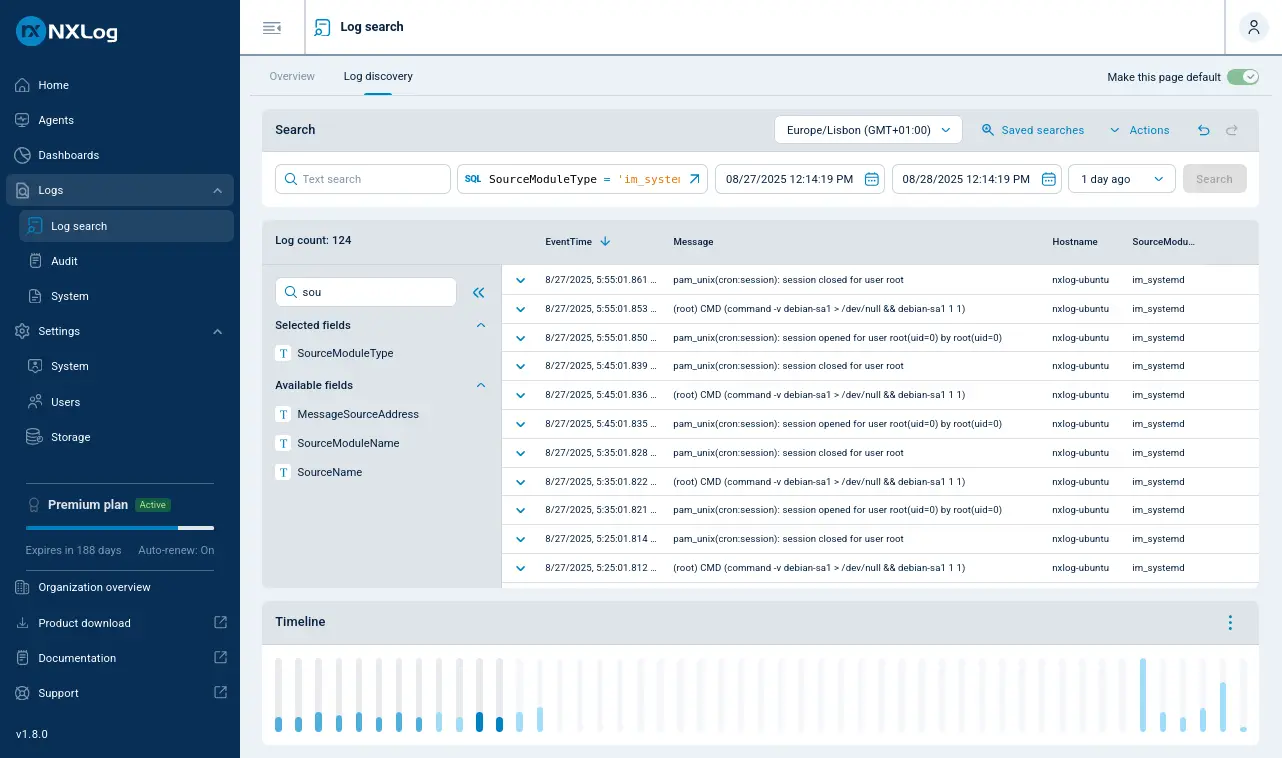Open the 1 day ago time range dropdown
The height and width of the screenshot is (758, 1282).
click(x=1122, y=179)
